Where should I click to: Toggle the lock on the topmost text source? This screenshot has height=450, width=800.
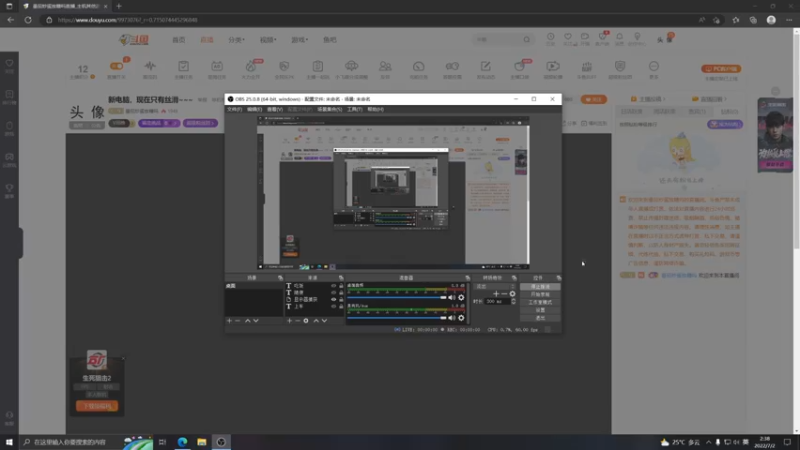[341, 286]
